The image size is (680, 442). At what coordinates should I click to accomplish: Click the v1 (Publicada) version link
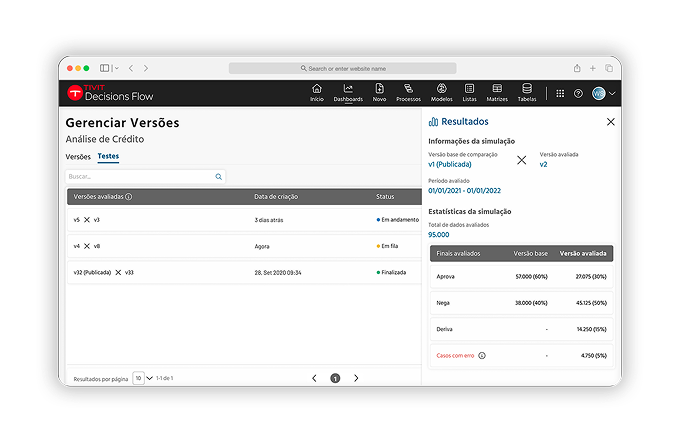(x=451, y=164)
